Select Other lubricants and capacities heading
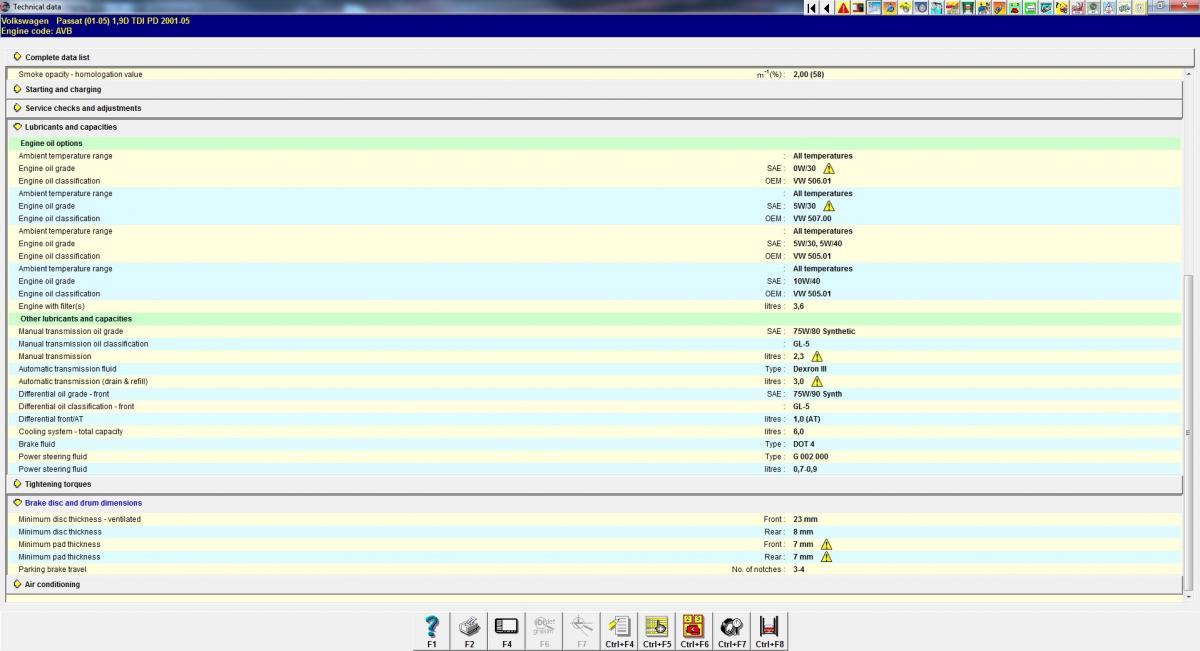Screen dimensions: 1200x651 (x=76, y=319)
